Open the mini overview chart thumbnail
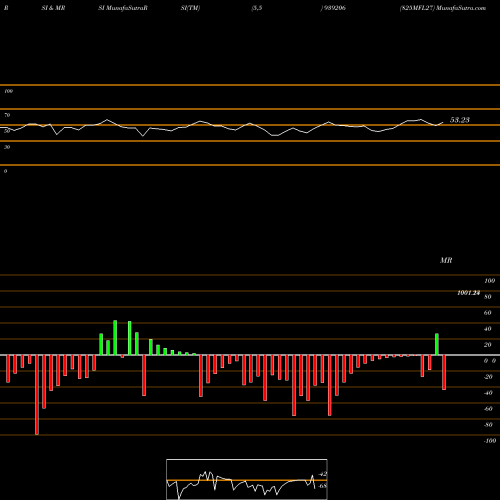This screenshot has height=500, width=500. tap(247, 479)
